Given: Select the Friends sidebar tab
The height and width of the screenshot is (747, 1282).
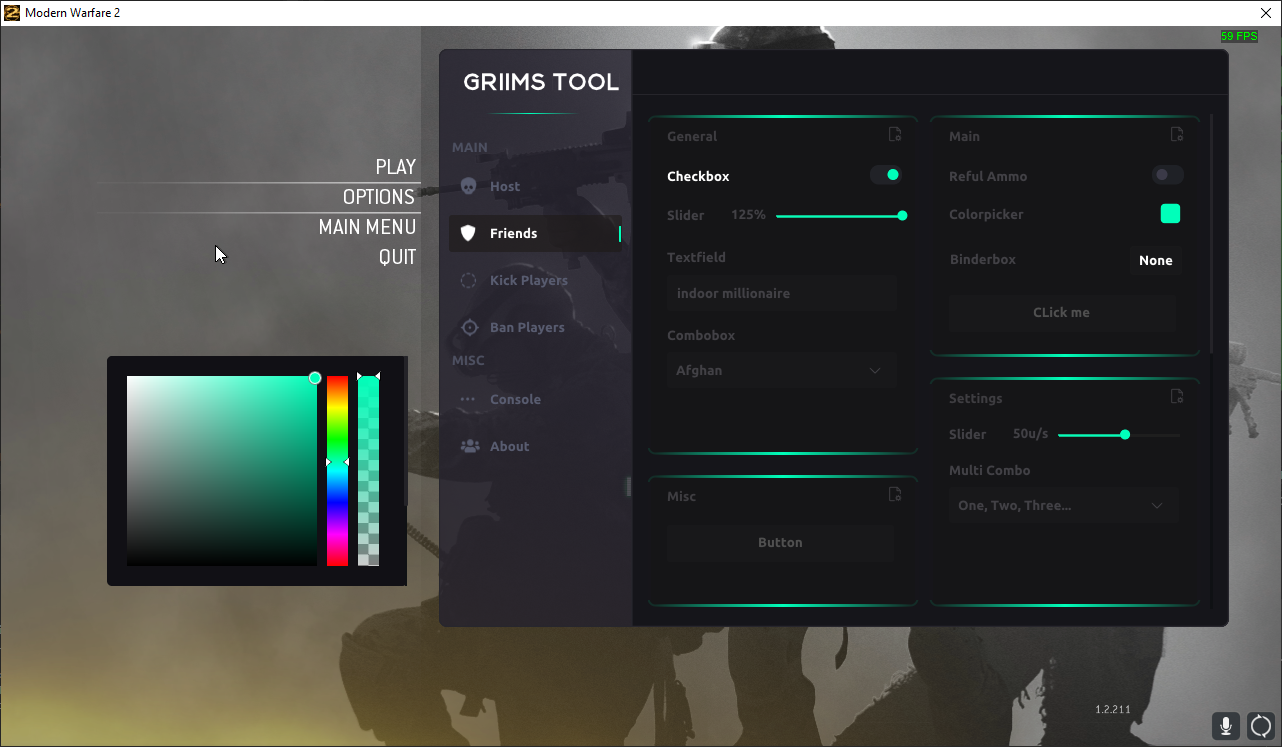Looking at the screenshot, I should 535,233.
